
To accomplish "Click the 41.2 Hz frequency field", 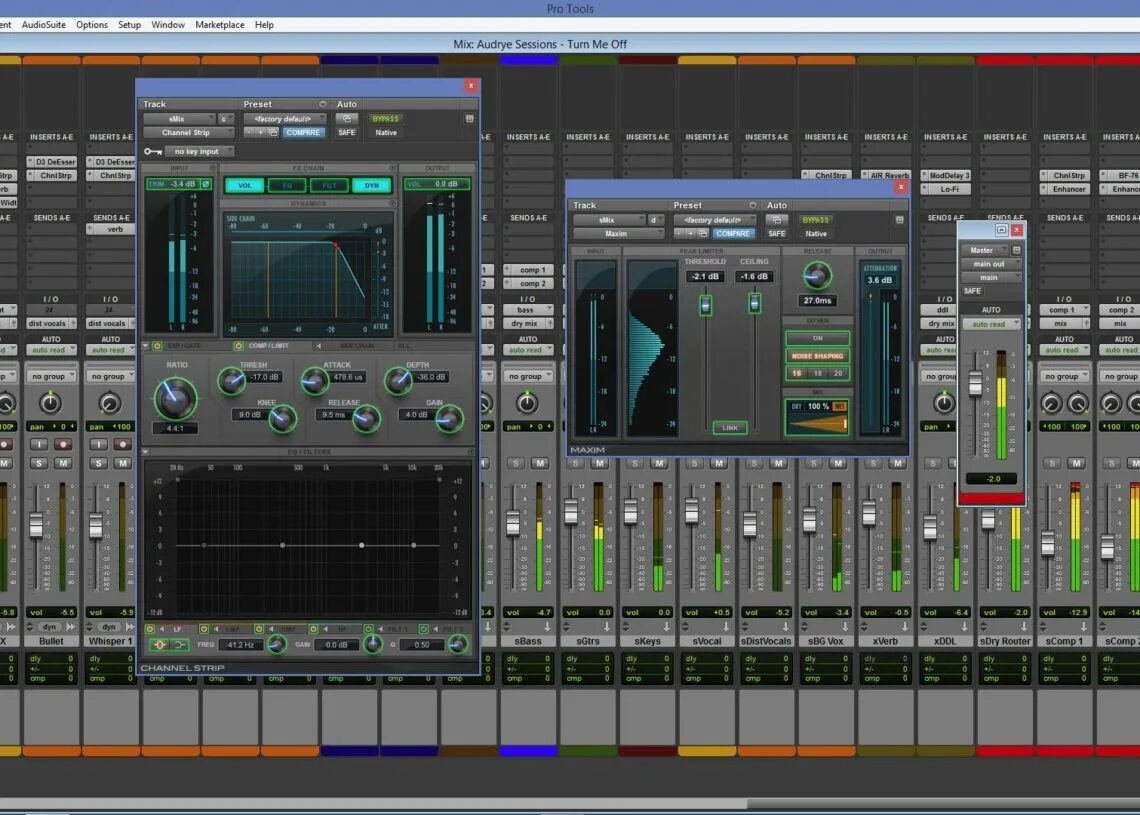I will click(241, 644).
